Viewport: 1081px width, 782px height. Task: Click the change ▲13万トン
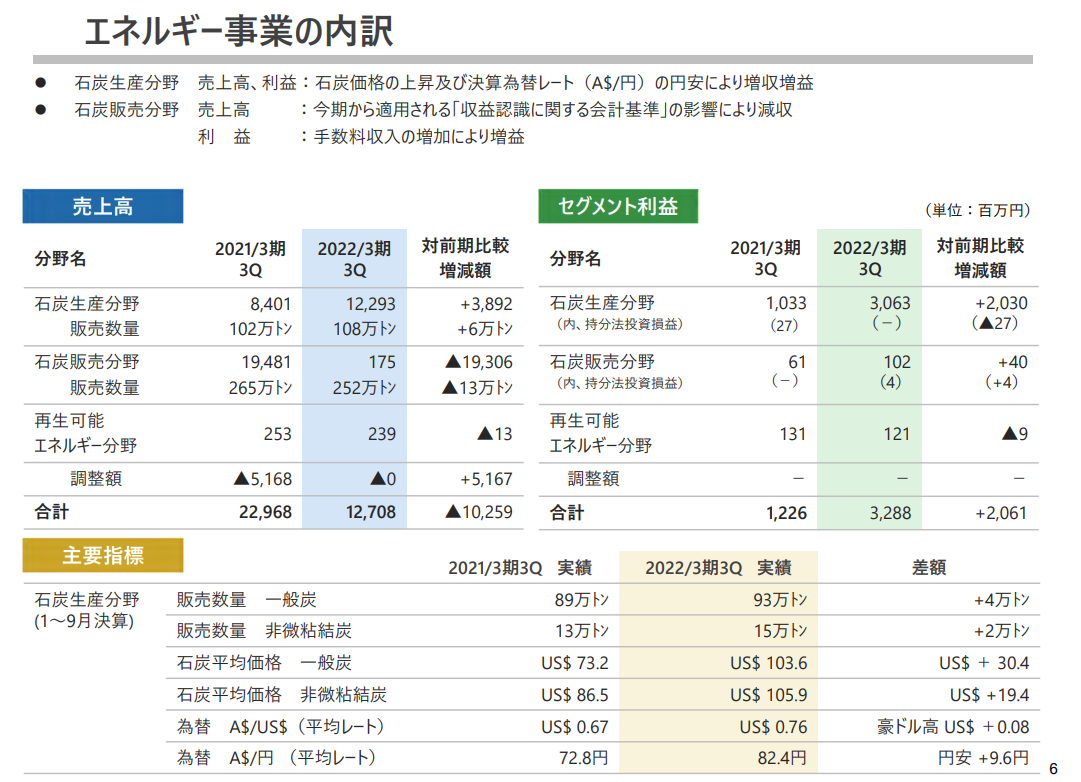477,388
